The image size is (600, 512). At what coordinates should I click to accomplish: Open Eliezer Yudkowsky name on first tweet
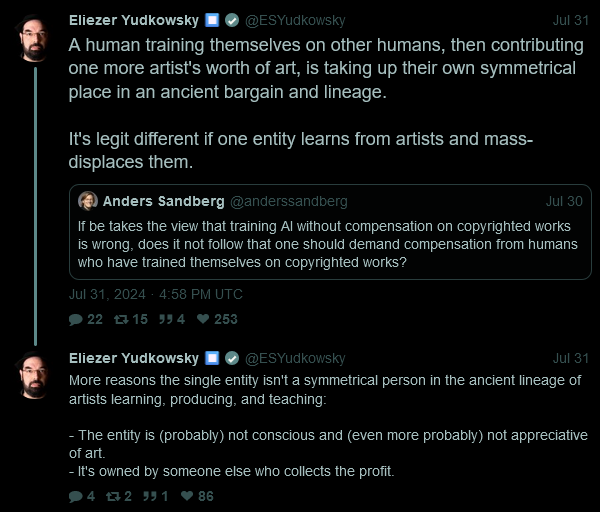pos(134,20)
